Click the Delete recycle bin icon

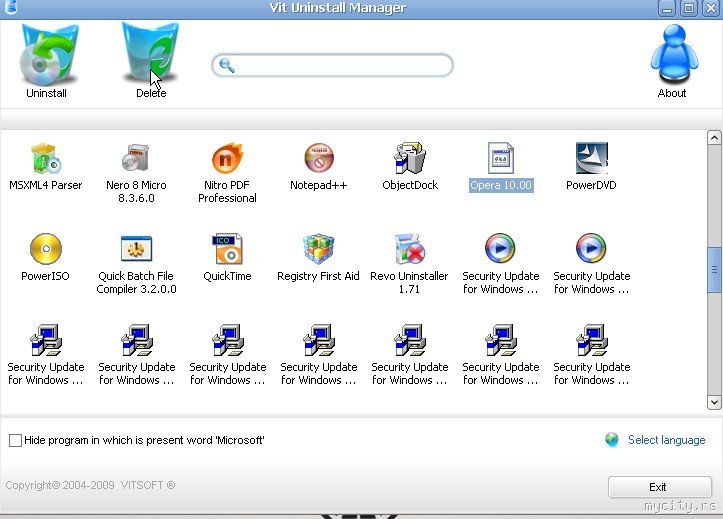(x=150, y=54)
